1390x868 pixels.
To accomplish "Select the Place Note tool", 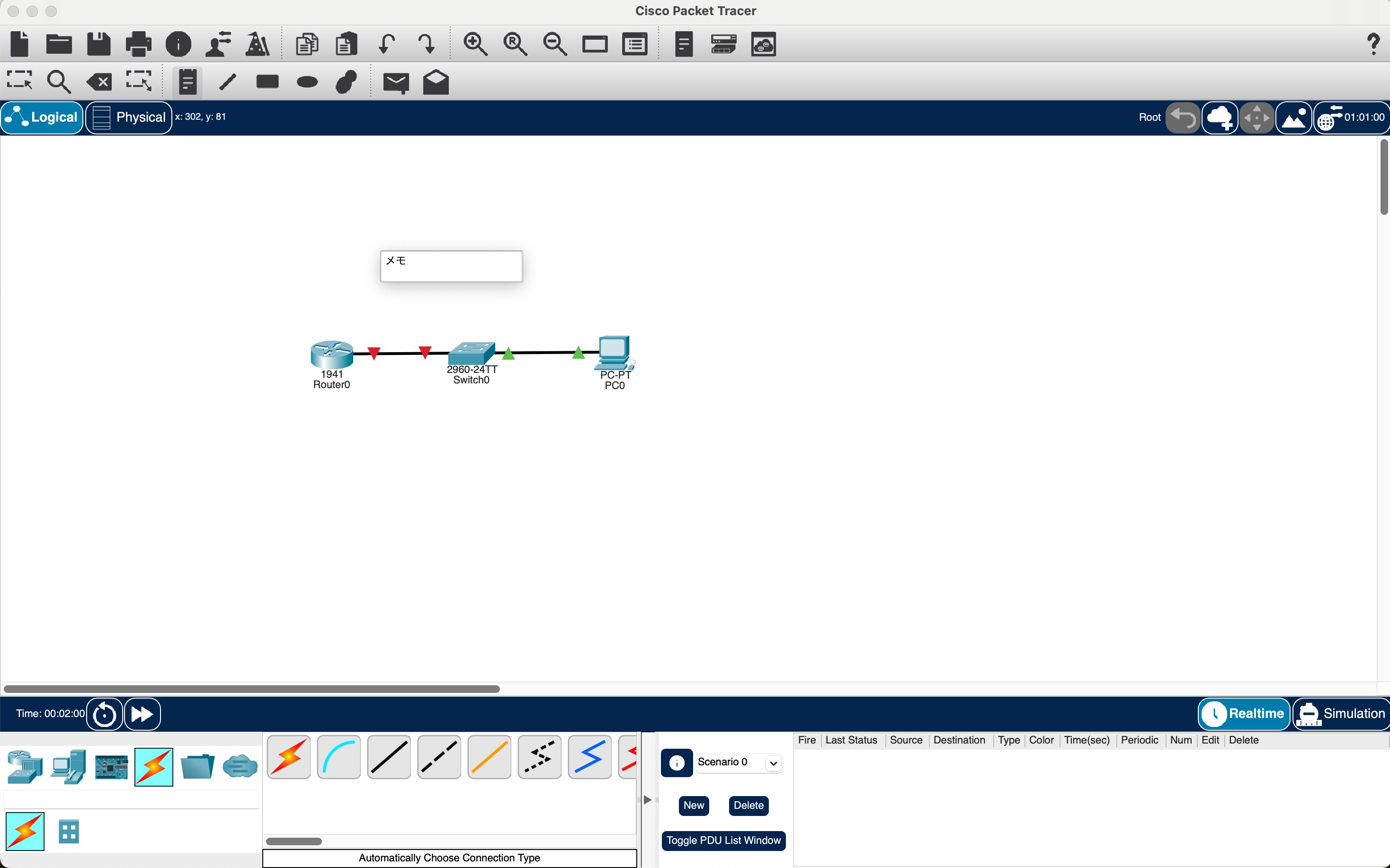I will 187,81.
